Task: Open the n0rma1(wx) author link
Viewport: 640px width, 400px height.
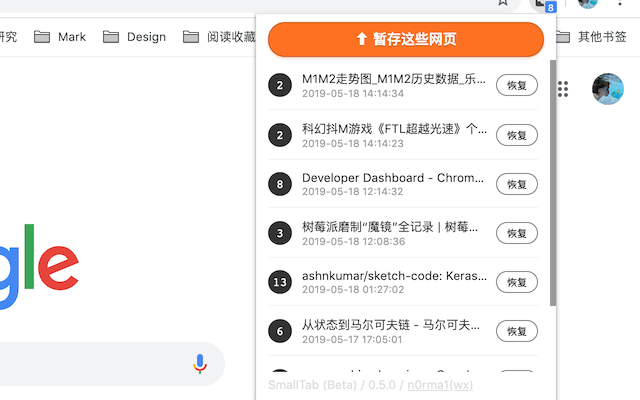Action: click(x=440, y=385)
